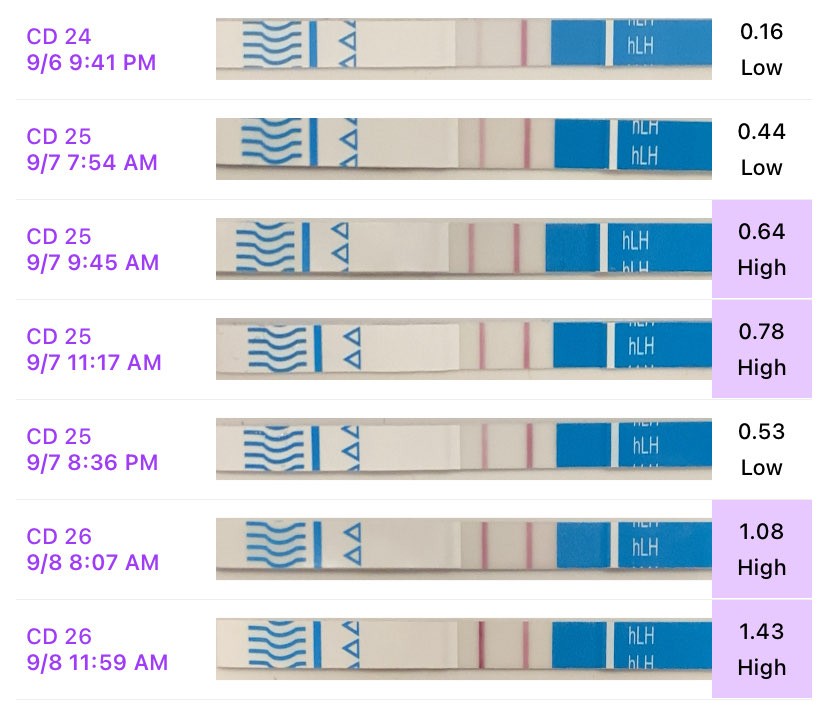View the test strip image for 9/8 11:59 AM
Image resolution: width=828 pixels, height=725 pixels.
click(x=463, y=649)
